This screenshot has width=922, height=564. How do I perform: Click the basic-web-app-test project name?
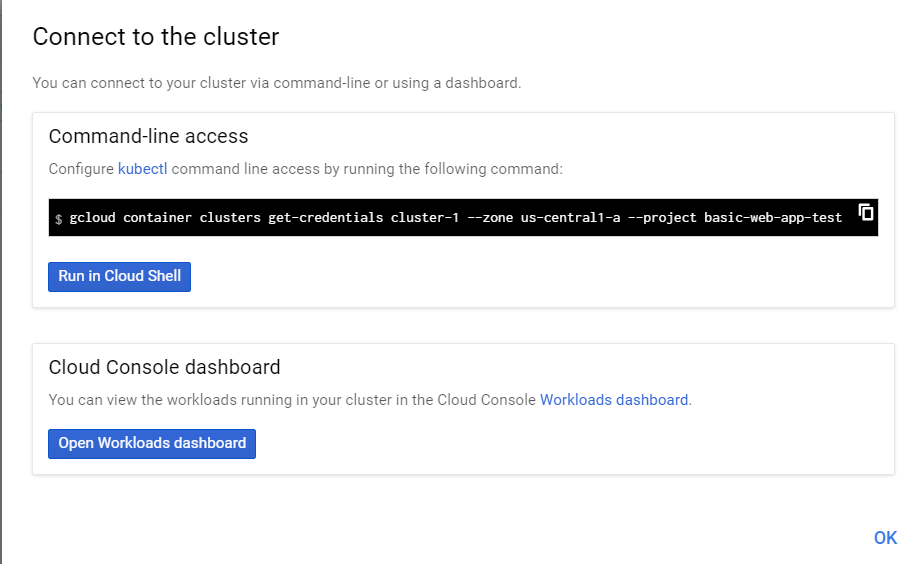click(x=773, y=218)
